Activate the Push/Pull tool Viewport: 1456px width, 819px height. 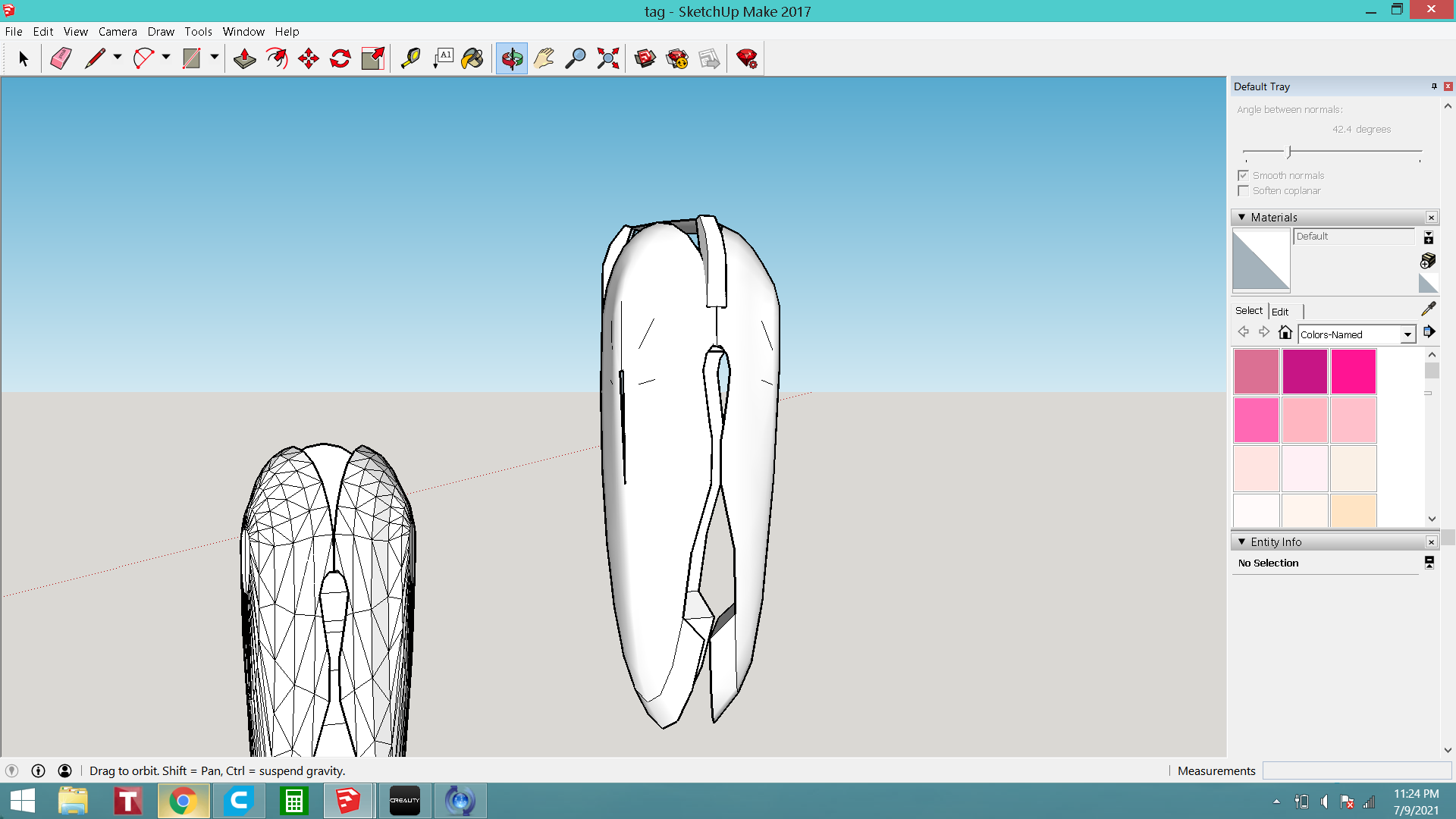point(244,58)
